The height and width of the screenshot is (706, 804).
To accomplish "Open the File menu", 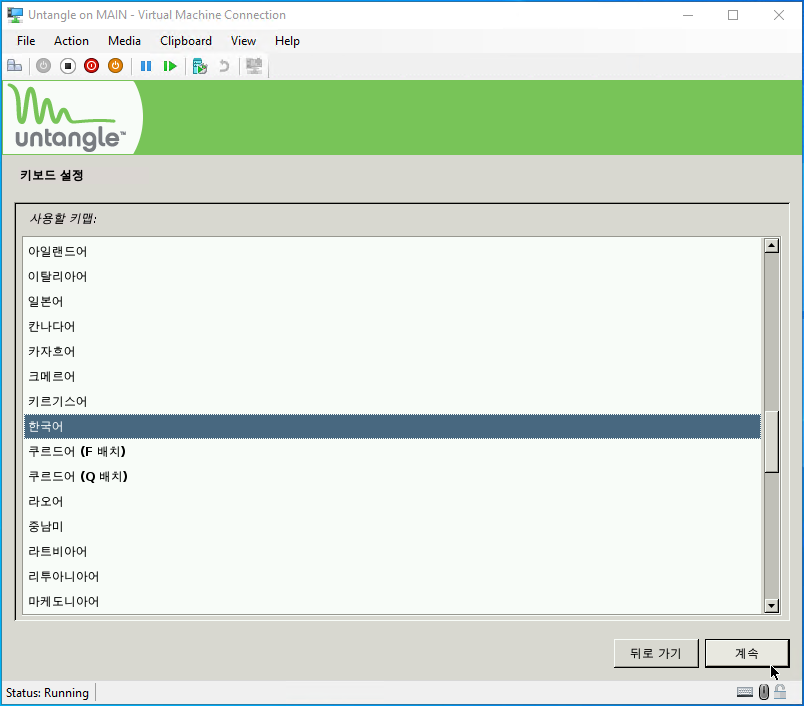I will [x=26, y=41].
